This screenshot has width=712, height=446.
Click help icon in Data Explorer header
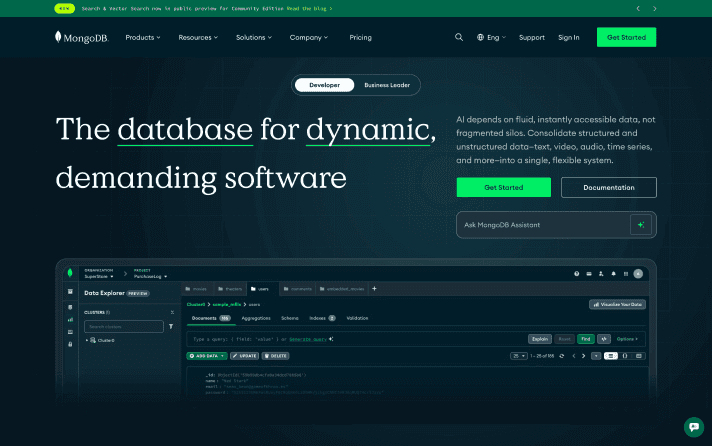pos(576,274)
